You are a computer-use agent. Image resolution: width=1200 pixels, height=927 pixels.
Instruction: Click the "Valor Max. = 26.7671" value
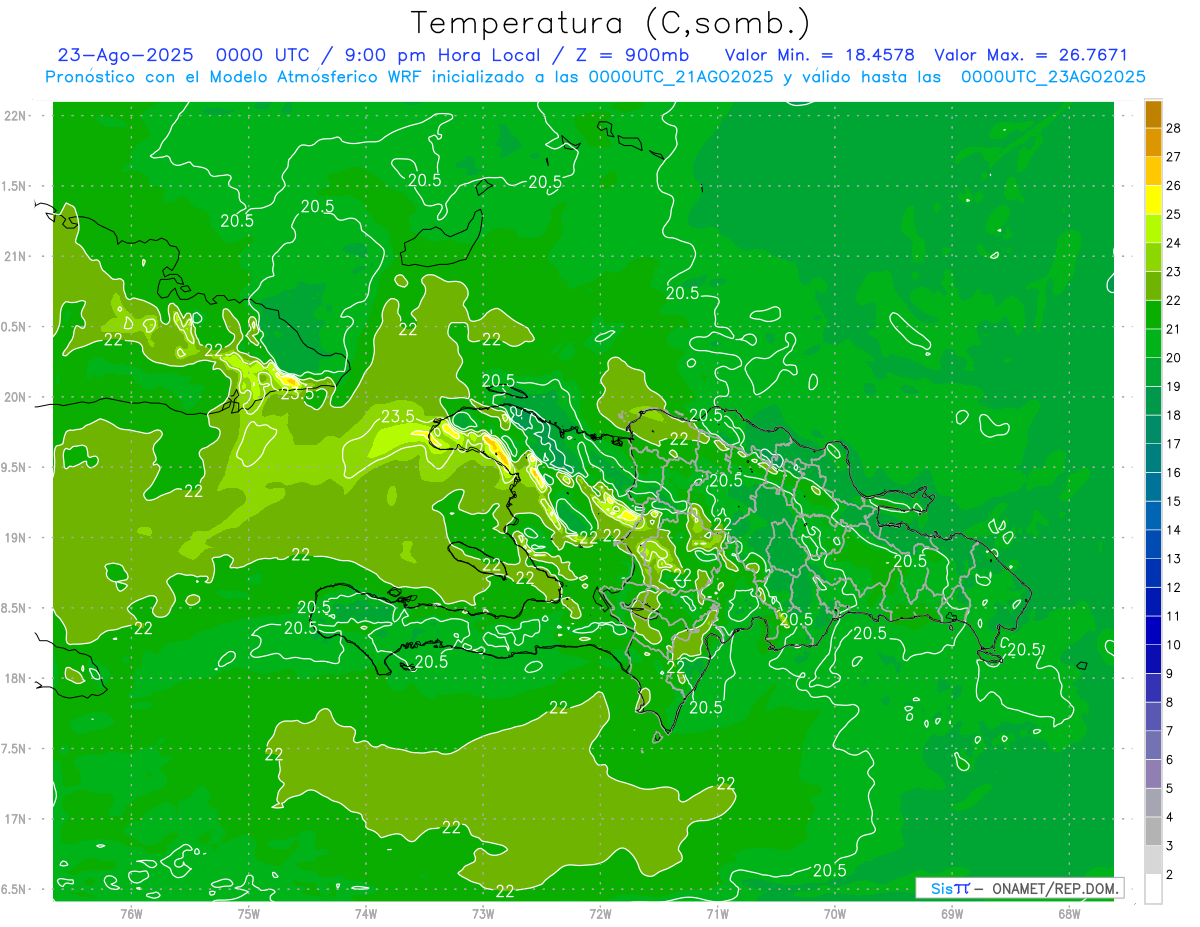pyautogui.click(x=1031, y=55)
